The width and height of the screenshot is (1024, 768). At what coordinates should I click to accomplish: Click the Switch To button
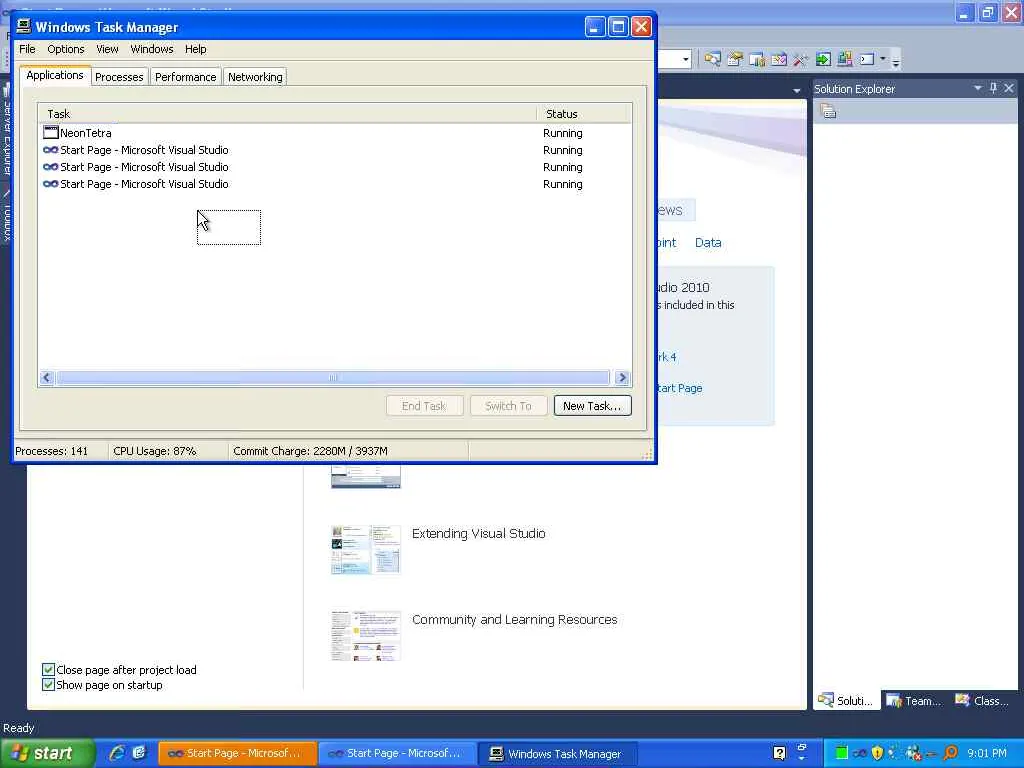click(x=508, y=406)
